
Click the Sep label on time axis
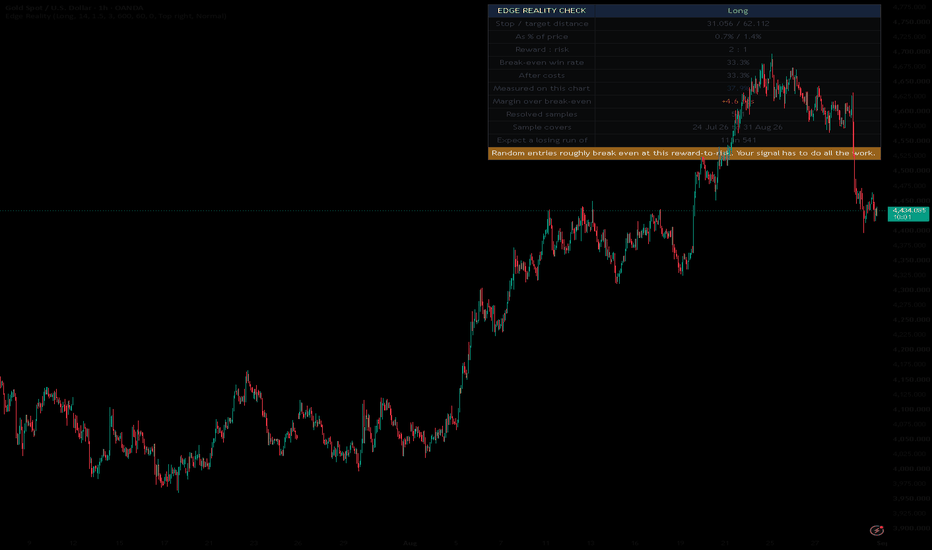[882, 543]
